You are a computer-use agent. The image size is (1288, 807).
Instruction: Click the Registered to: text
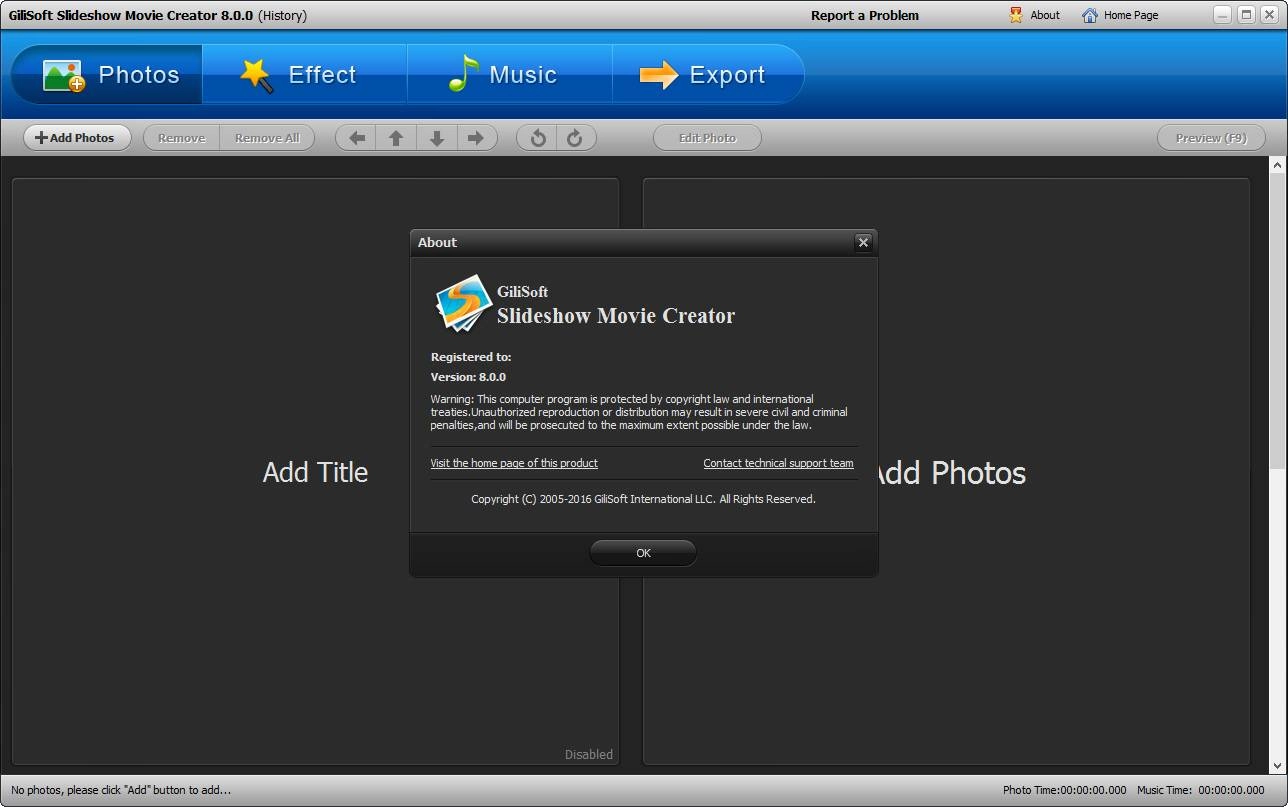pos(470,357)
